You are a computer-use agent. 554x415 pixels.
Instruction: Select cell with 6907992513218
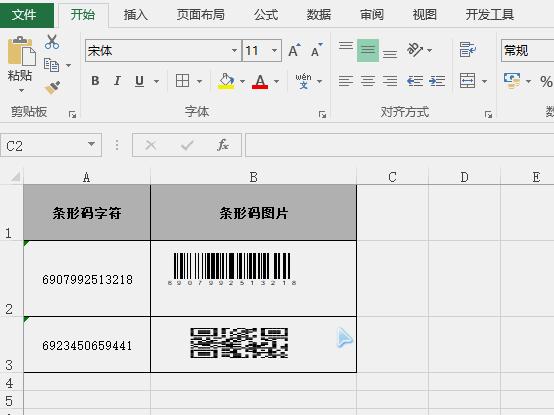[x=87, y=279]
